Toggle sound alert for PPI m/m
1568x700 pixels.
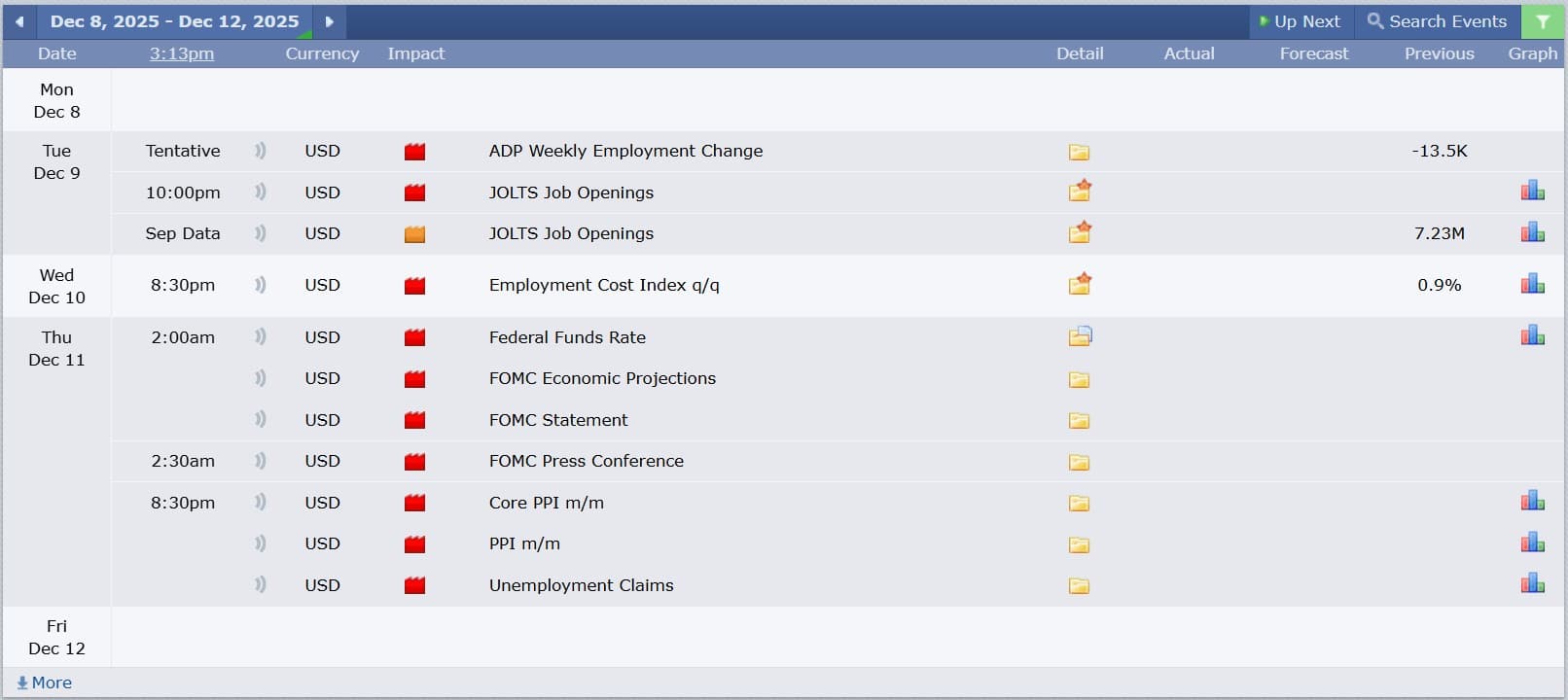pyautogui.click(x=260, y=543)
